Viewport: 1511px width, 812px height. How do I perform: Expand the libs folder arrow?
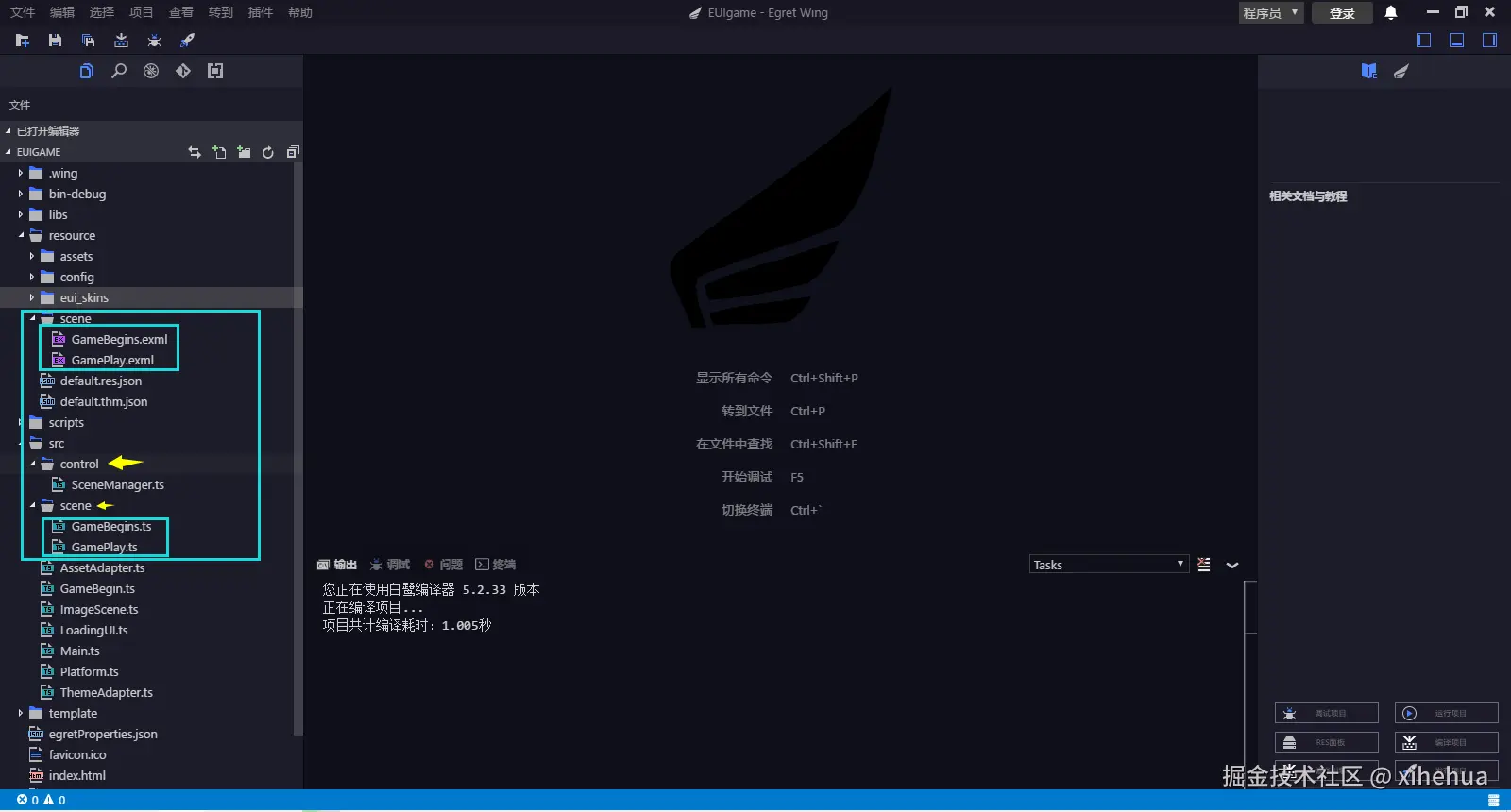[x=21, y=214]
